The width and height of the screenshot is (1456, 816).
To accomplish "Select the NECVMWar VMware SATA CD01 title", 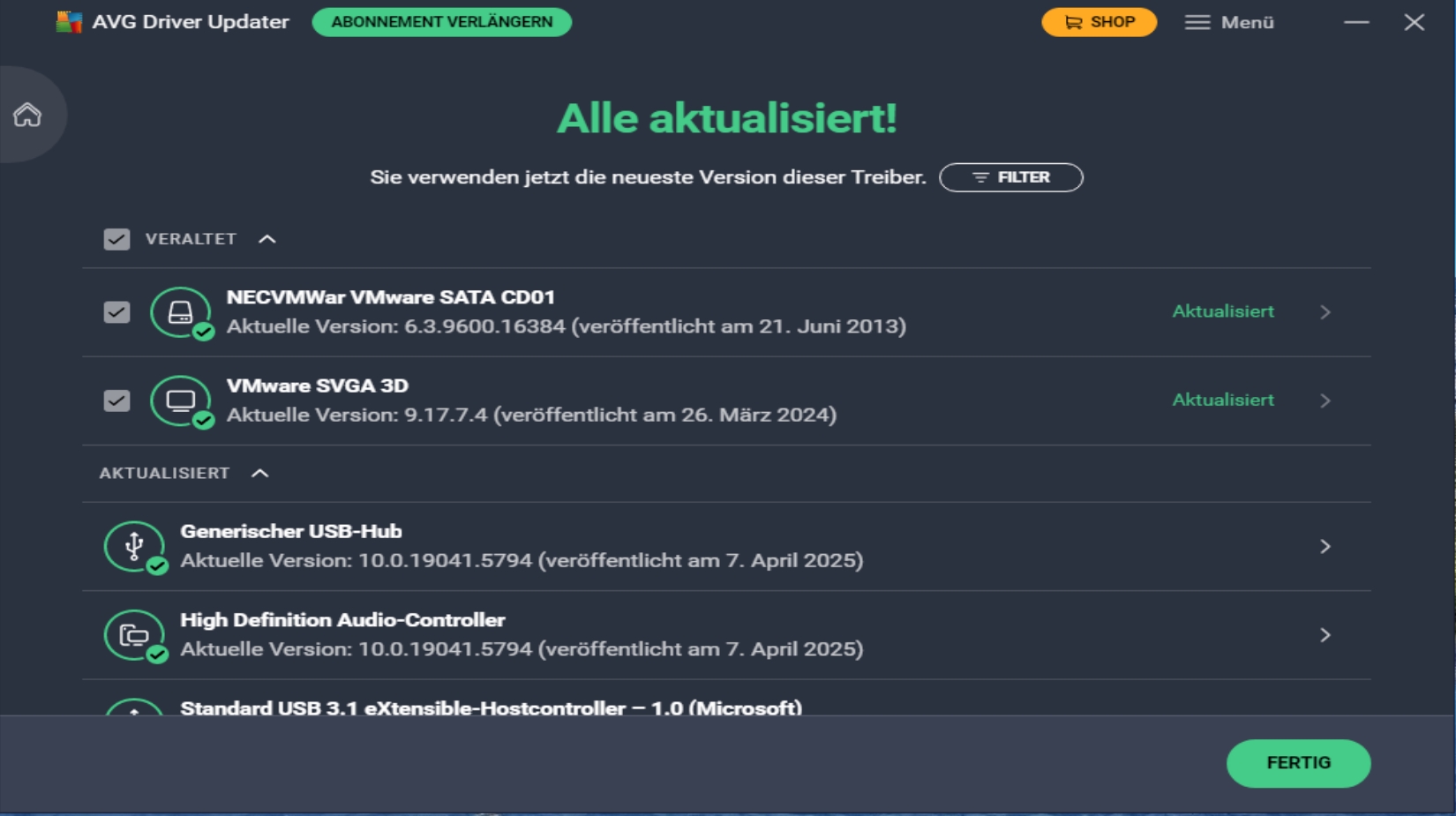I will pos(391,297).
